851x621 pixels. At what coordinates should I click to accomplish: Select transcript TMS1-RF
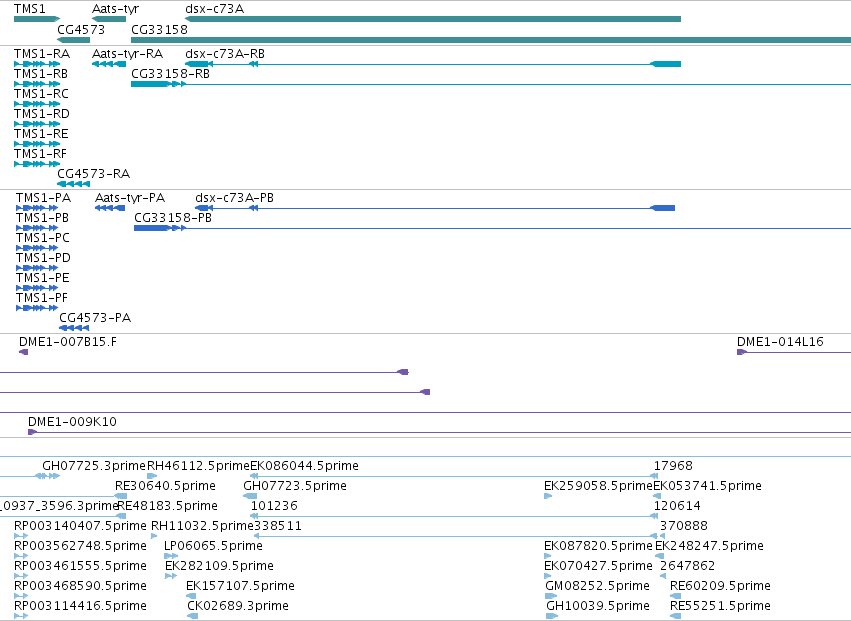coord(41,154)
